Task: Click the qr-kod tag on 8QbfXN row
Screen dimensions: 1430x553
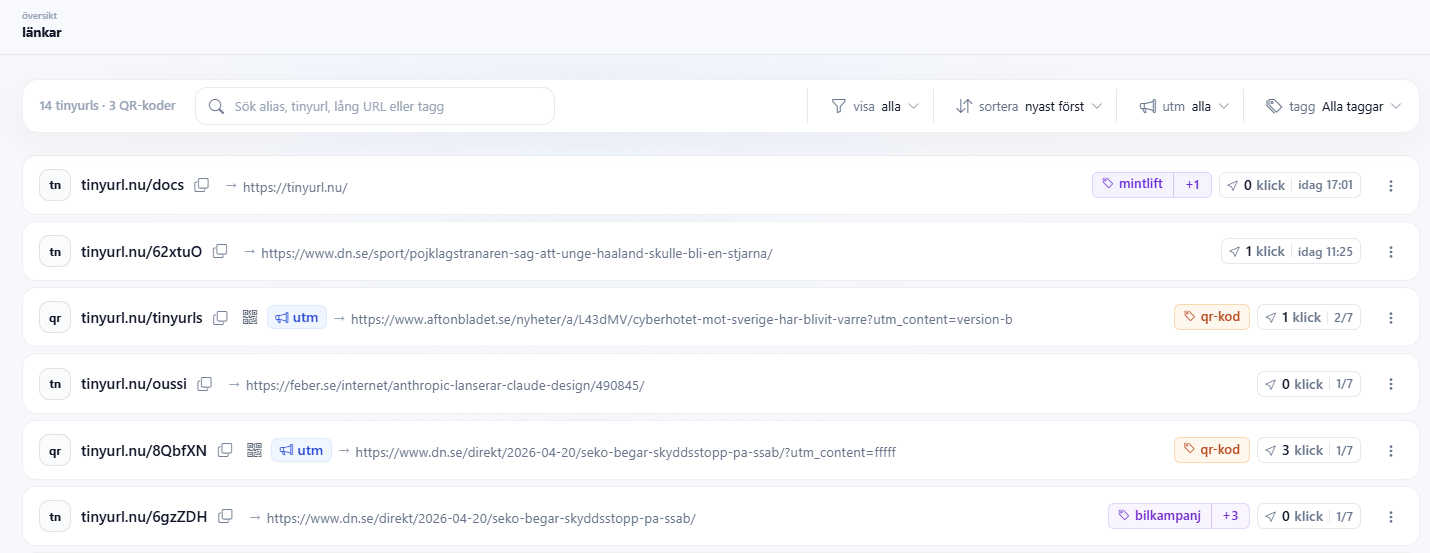Action: 1212,450
